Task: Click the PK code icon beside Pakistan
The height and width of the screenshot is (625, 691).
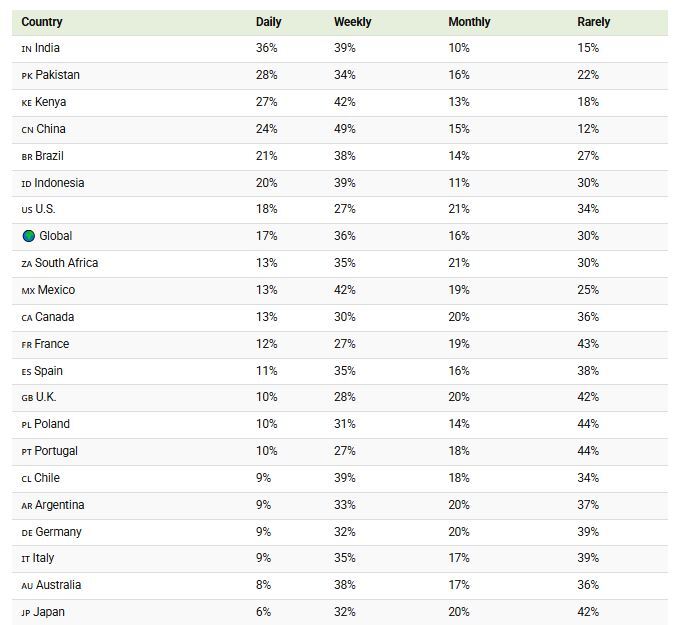Action: (x=27, y=76)
